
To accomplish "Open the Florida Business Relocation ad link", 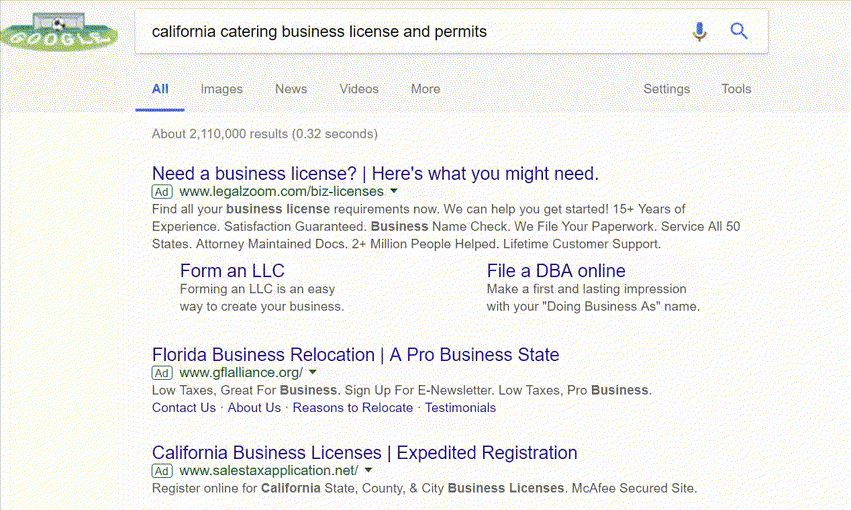I will pos(355,355).
